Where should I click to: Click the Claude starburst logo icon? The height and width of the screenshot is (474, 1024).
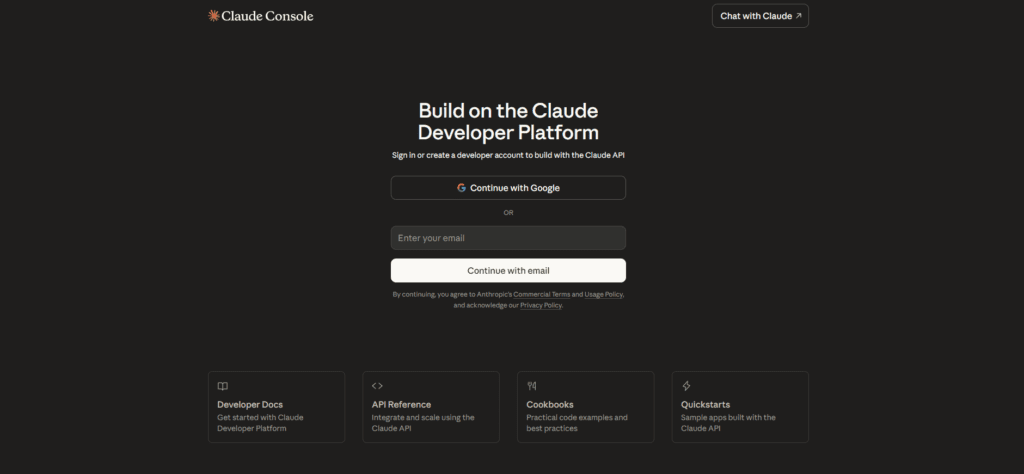[x=213, y=16]
